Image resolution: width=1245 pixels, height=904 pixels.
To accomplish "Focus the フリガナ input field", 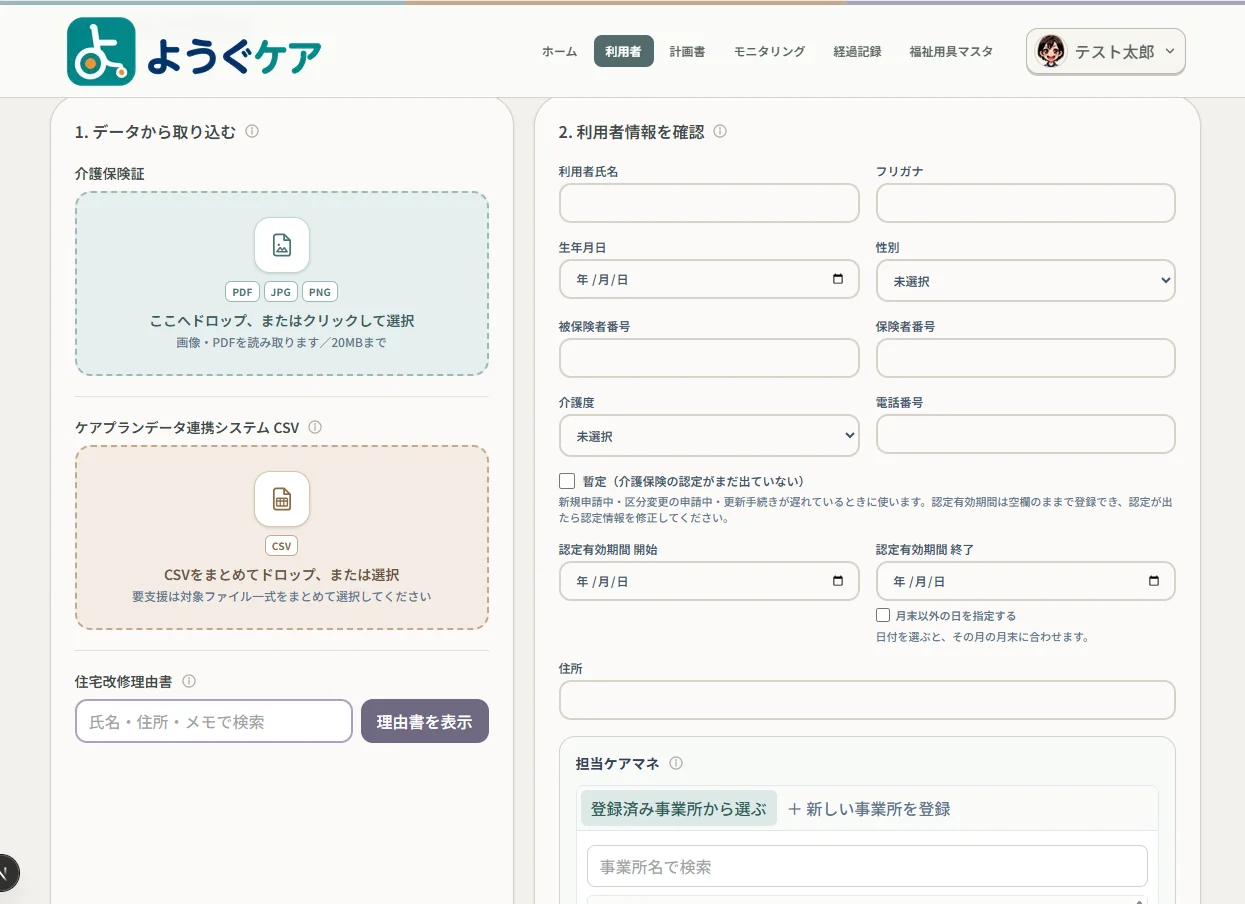I will point(1026,203).
